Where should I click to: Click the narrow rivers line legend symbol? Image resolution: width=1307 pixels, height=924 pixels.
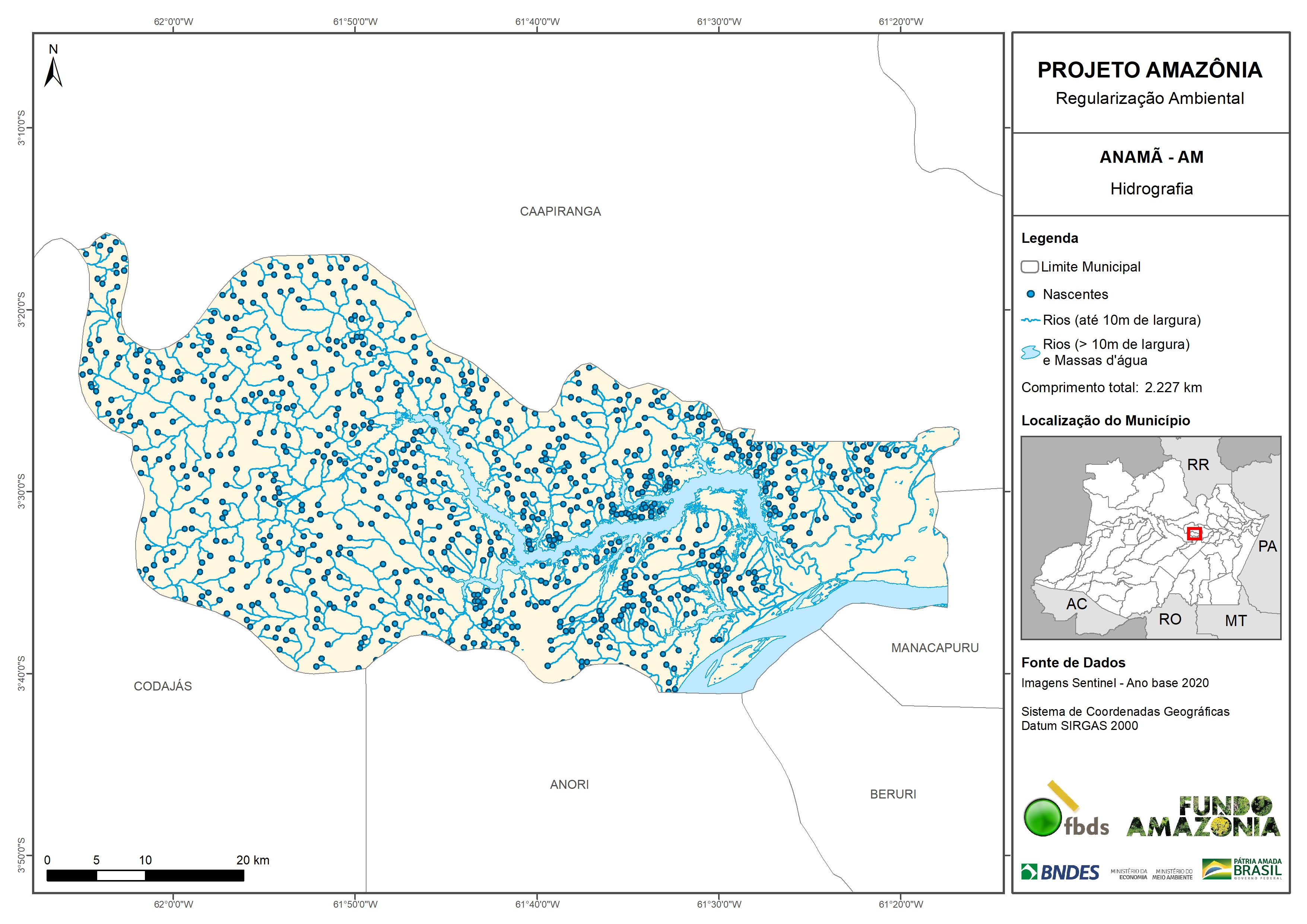[x=1030, y=321]
